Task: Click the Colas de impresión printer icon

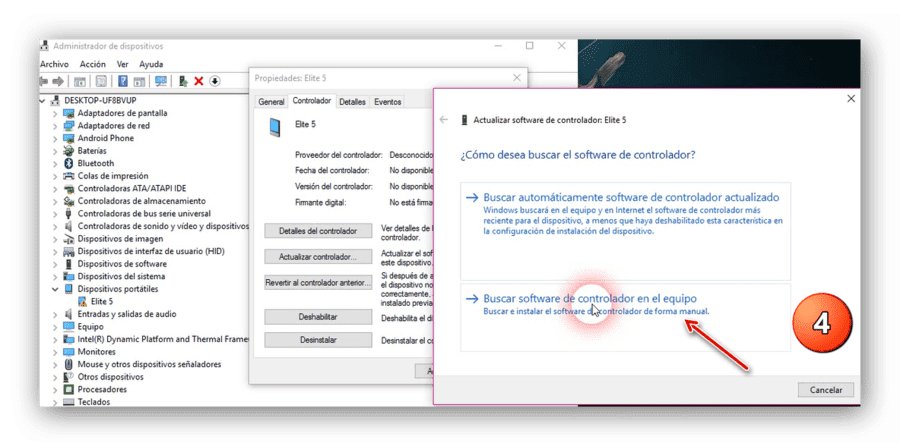Action: click(x=69, y=176)
